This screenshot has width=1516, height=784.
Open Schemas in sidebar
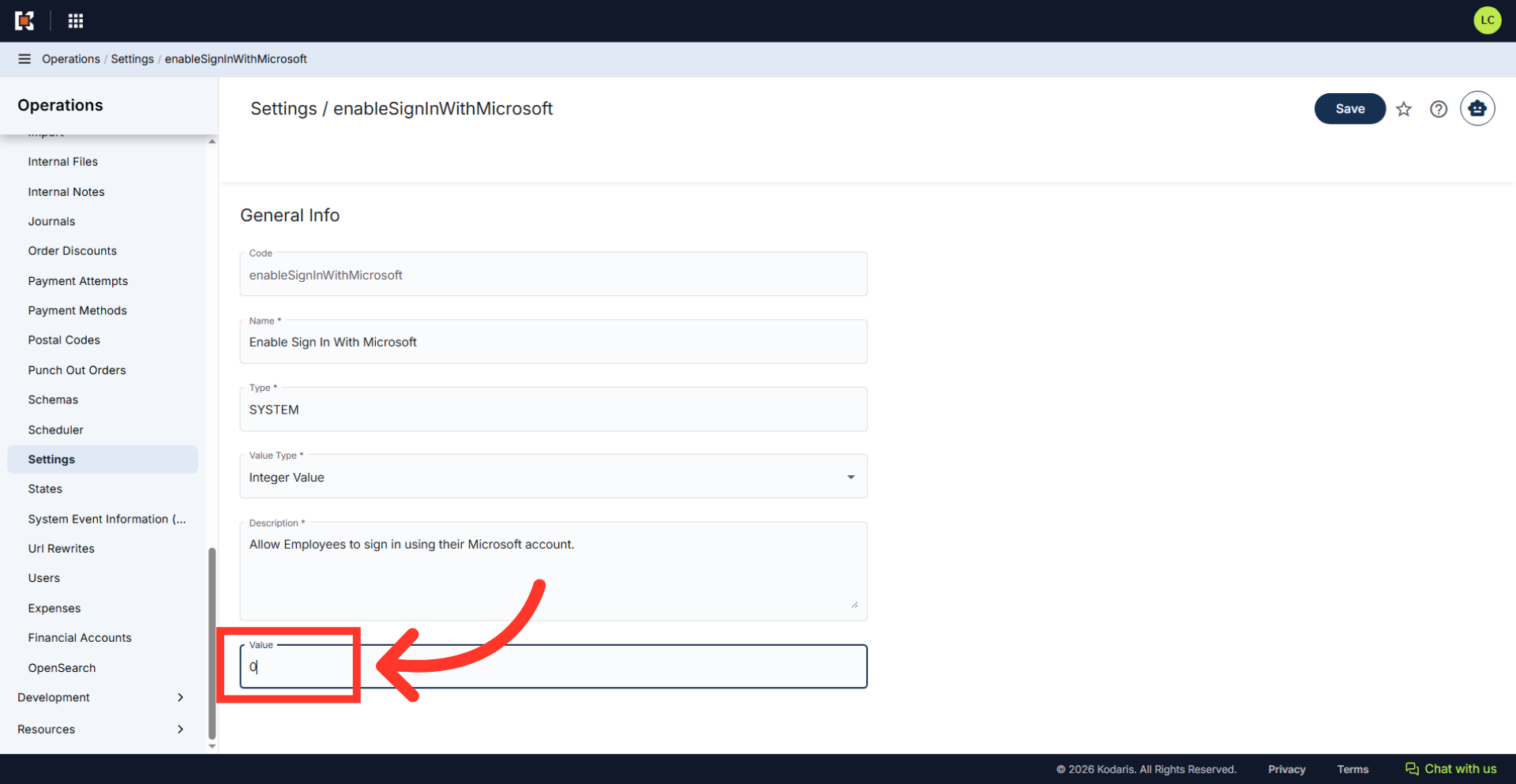[54, 400]
